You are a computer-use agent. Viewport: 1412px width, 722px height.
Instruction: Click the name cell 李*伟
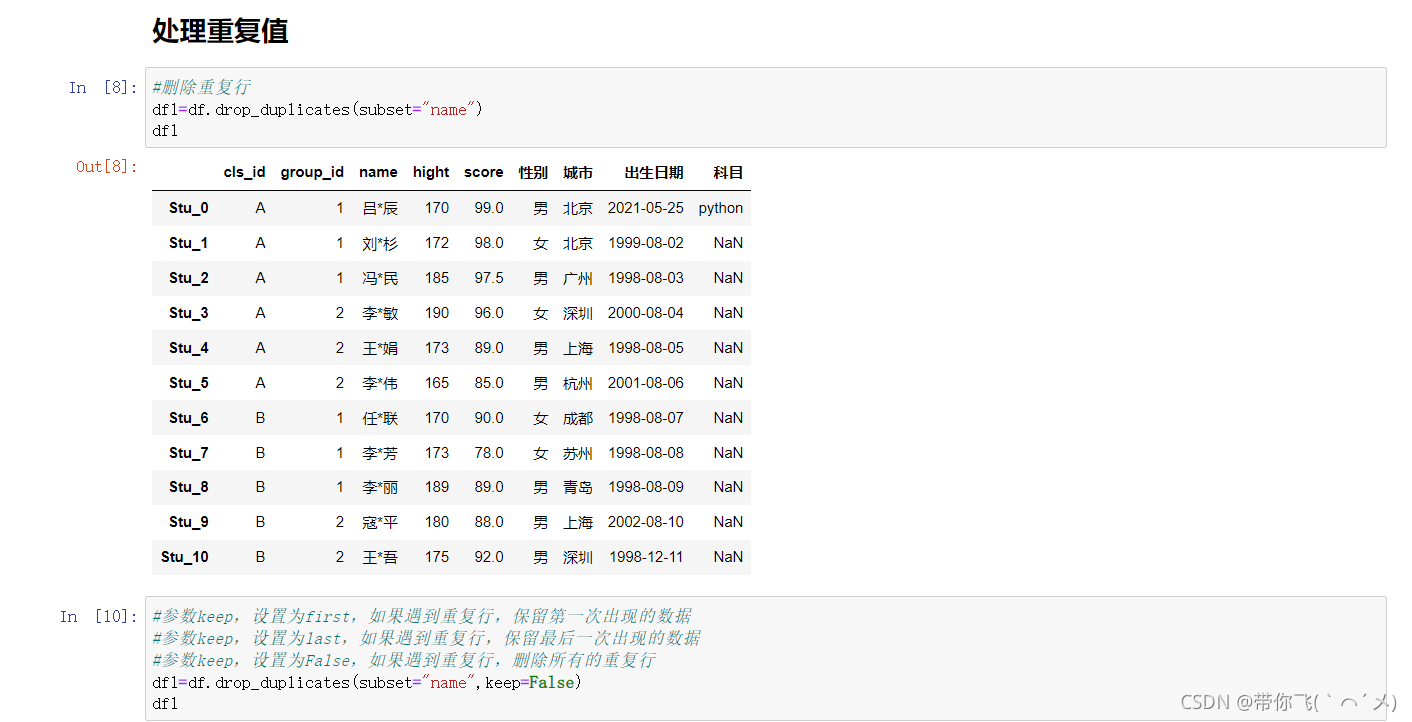point(380,383)
